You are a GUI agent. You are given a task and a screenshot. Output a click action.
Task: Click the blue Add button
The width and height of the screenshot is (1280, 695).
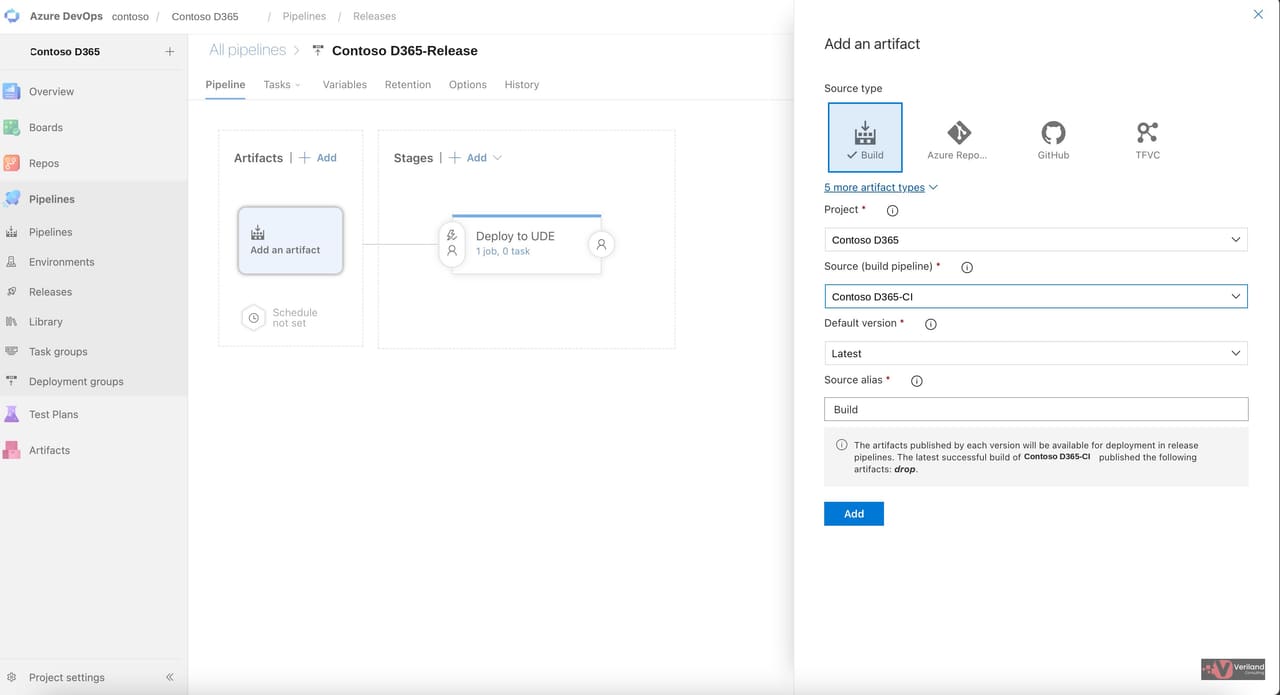[x=854, y=513]
